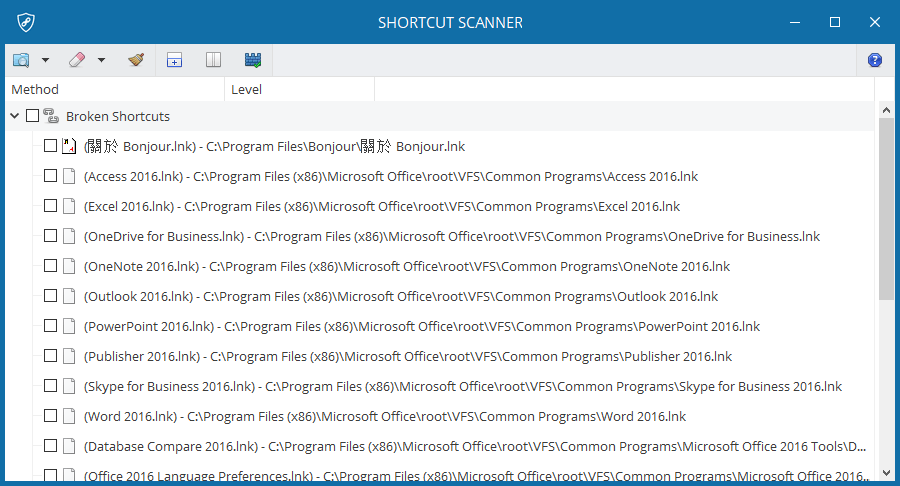Check the PowerPoint 2016.lnk checkbox

point(51,325)
